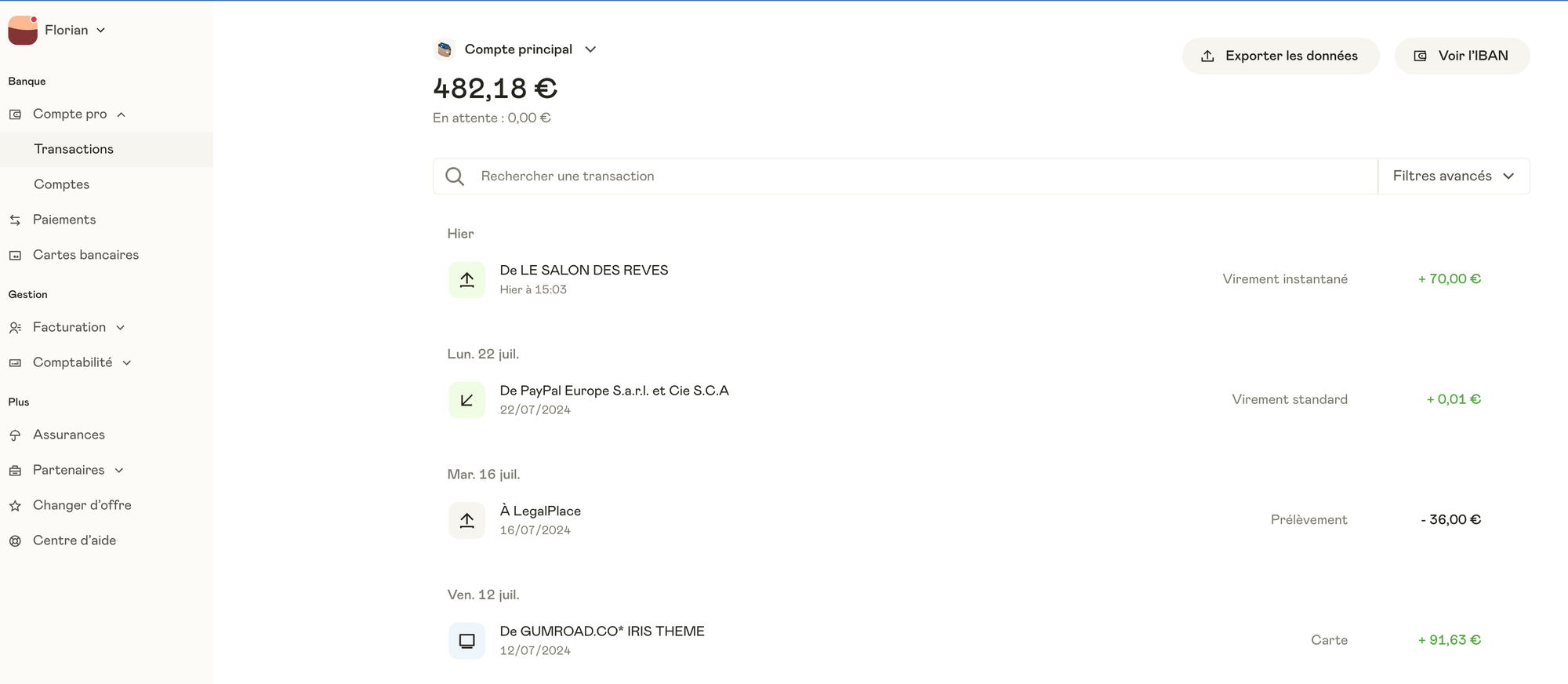Collapse the Compte pro chevron
This screenshot has height=684, width=1568.
(122, 115)
